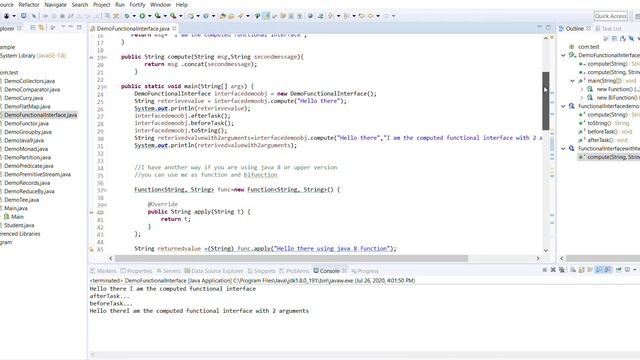The height and width of the screenshot is (360, 640).
Task: Select DemoCurry.java in Package Explorer
Action: click(23, 98)
